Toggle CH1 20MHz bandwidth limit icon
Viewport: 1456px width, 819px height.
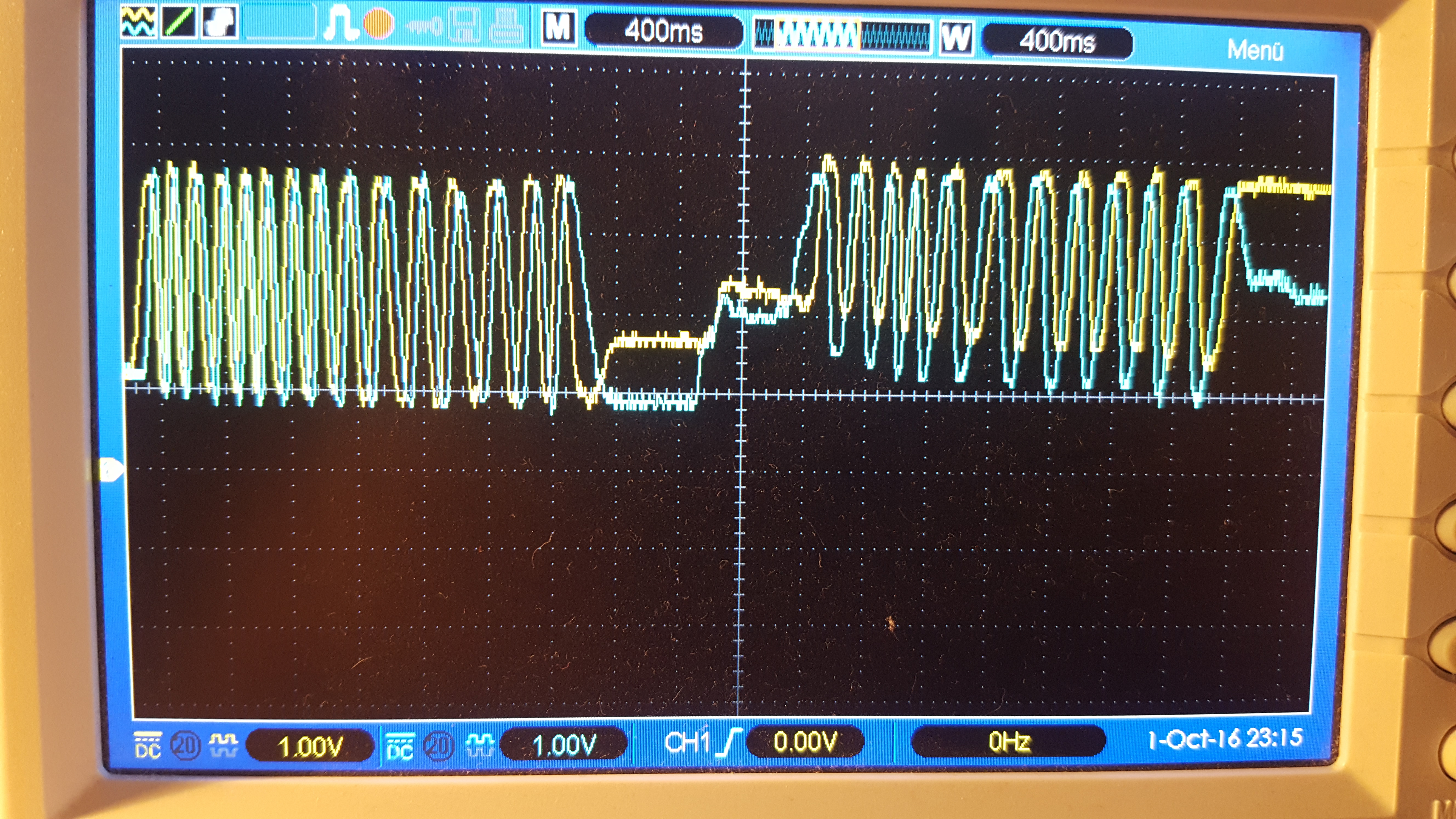(185, 745)
